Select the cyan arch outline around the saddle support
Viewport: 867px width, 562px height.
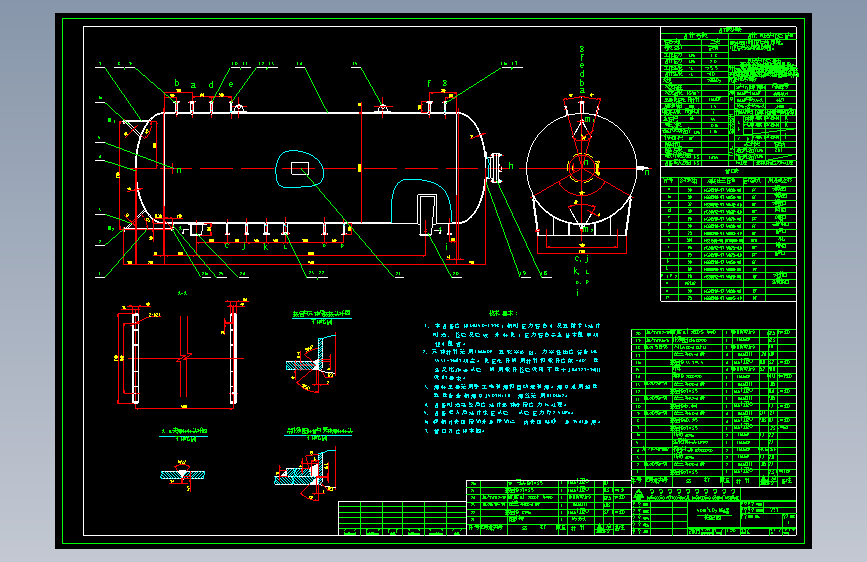pos(421,201)
